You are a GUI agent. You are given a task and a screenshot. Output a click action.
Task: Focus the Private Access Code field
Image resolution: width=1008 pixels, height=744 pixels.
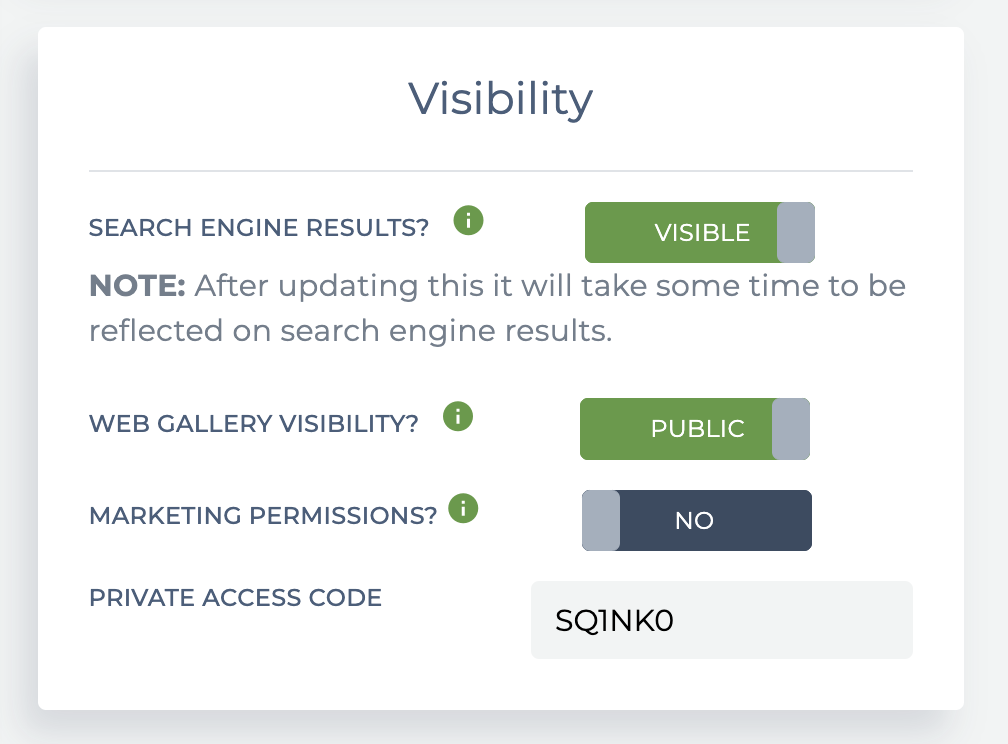click(x=721, y=620)
